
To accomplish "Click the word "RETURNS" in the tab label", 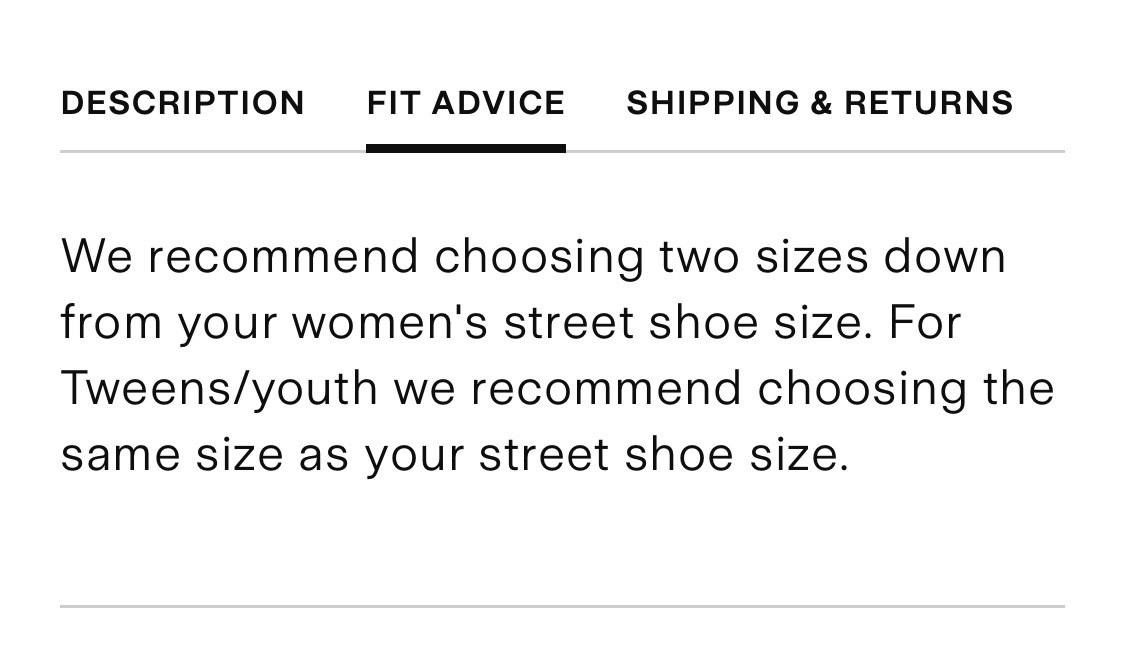I will point(928,103).
